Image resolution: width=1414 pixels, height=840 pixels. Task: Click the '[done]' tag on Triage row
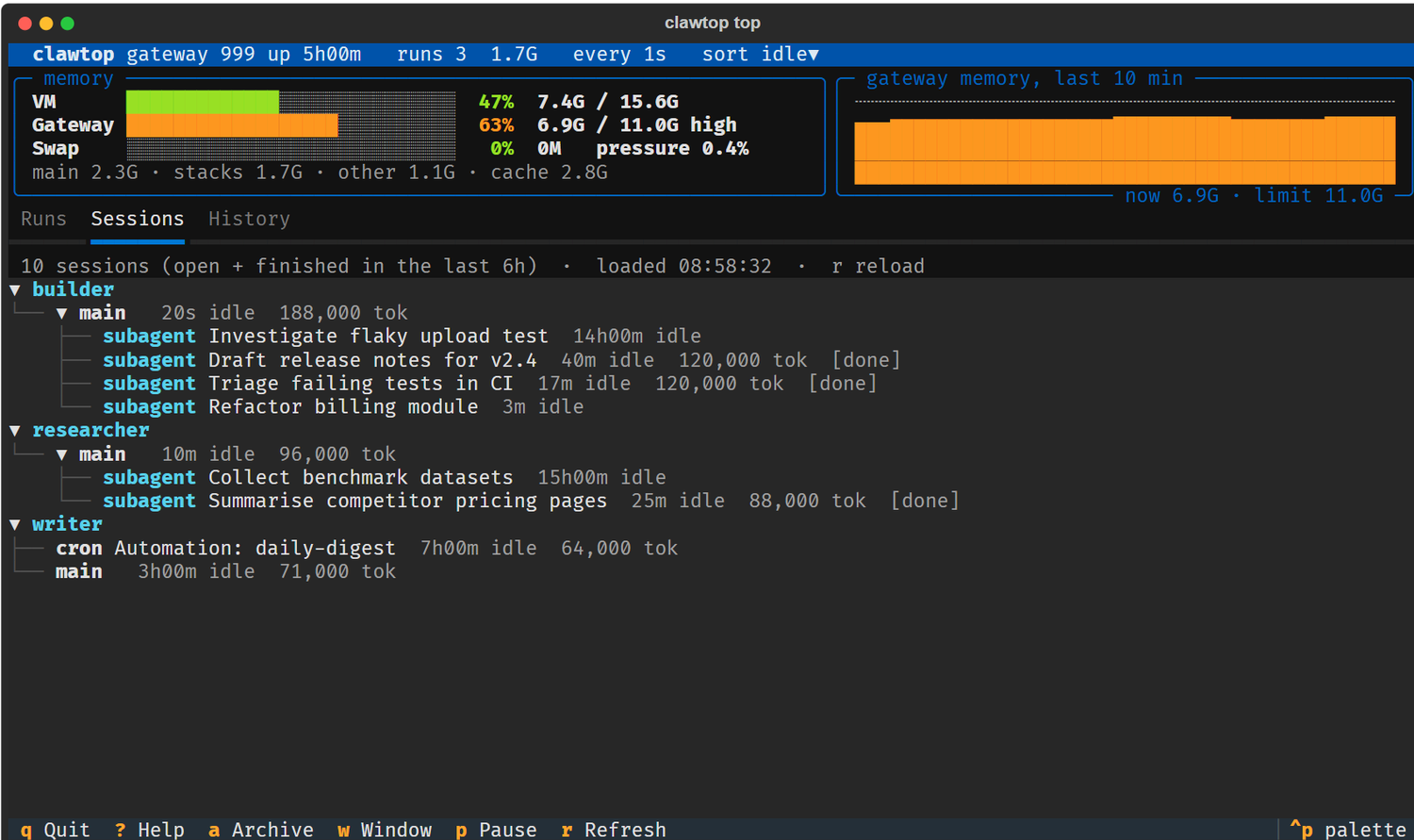(x=843, y=384)
